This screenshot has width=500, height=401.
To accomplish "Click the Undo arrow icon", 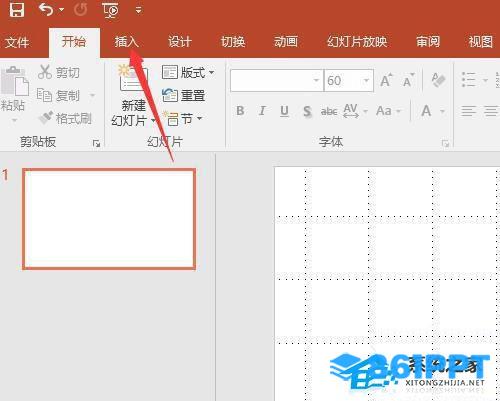I will coord(46,9).
